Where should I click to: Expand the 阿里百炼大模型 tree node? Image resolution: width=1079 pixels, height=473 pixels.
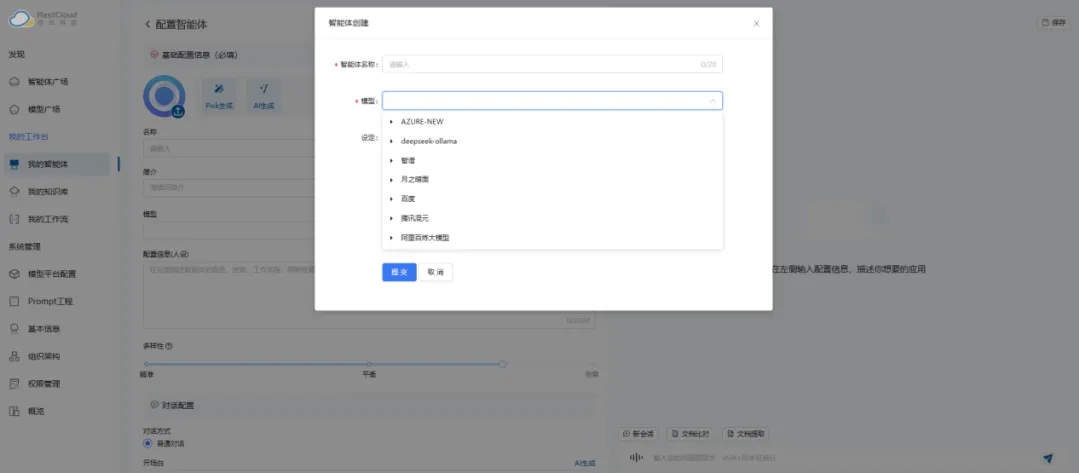click(x=391, y=238)
